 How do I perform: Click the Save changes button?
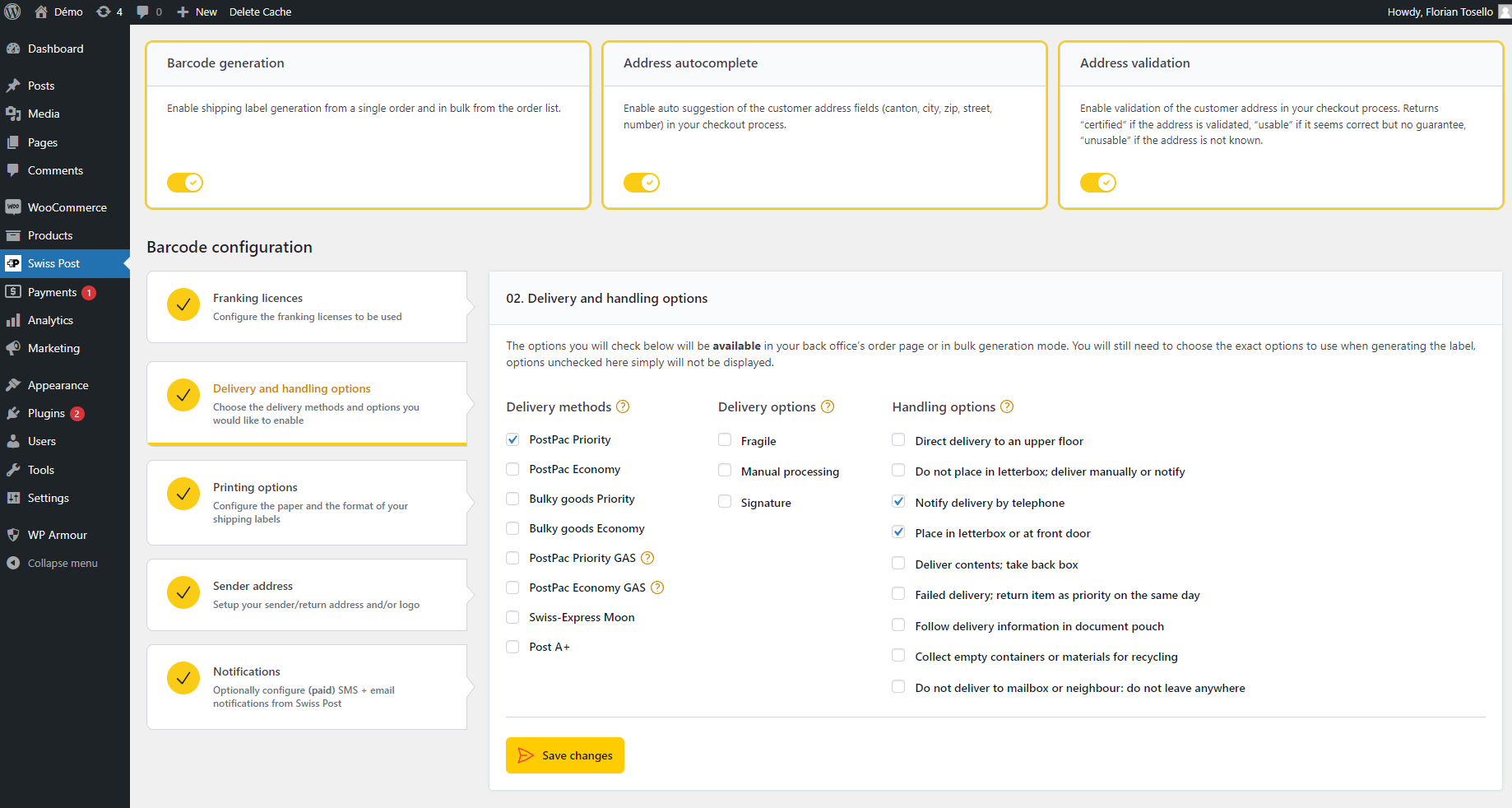(x=564, y=755)
